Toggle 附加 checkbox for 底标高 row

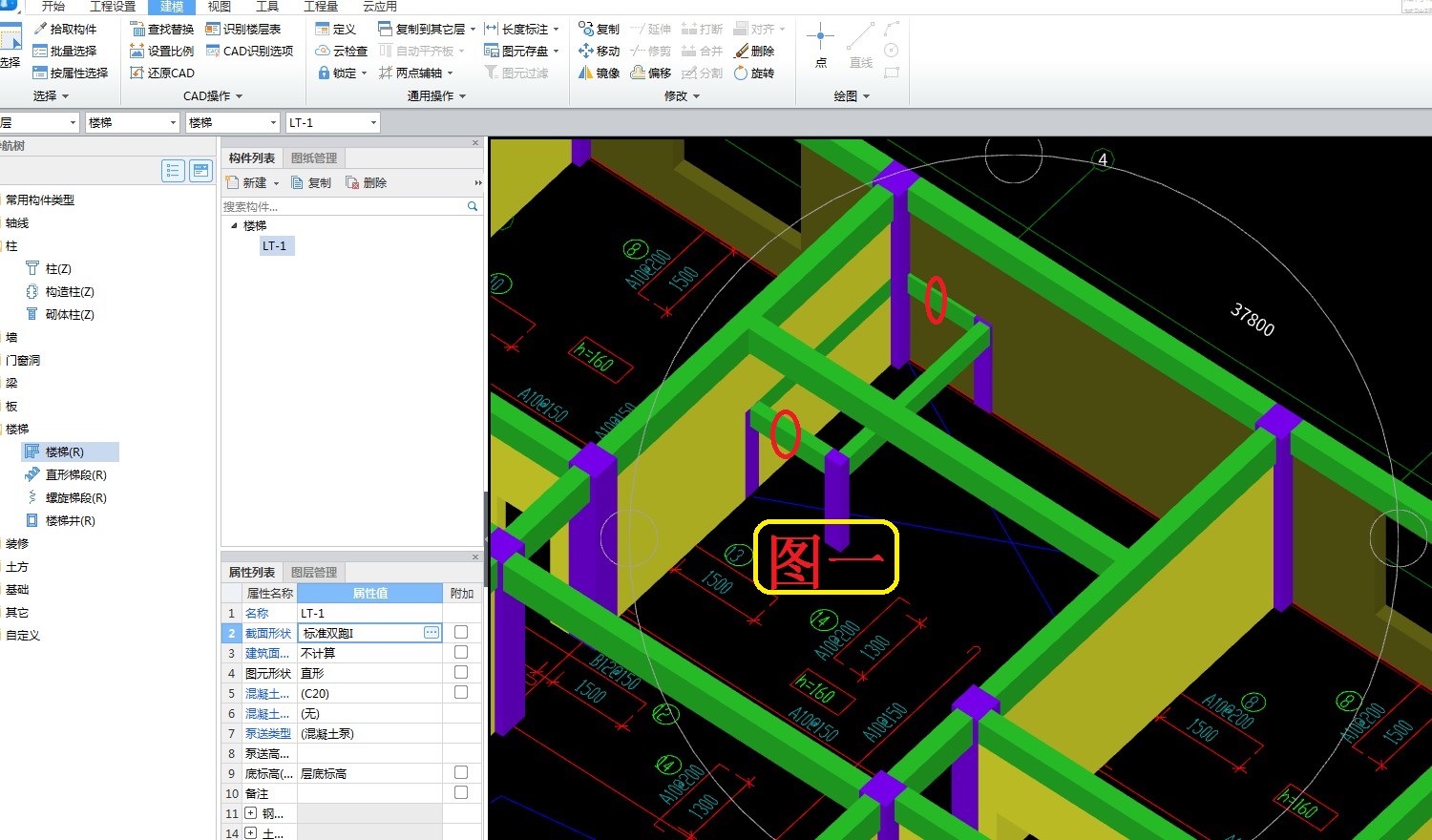[461, 772]
